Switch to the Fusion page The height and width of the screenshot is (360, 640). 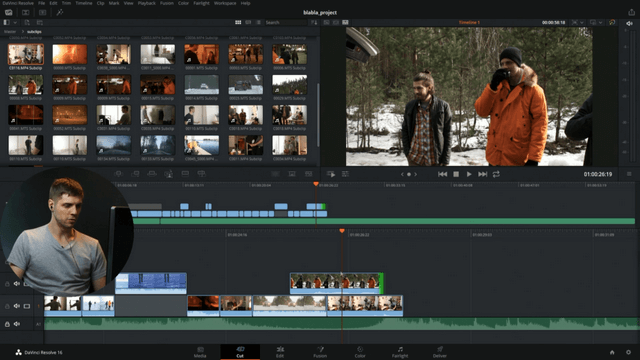[x=320, y=352]
